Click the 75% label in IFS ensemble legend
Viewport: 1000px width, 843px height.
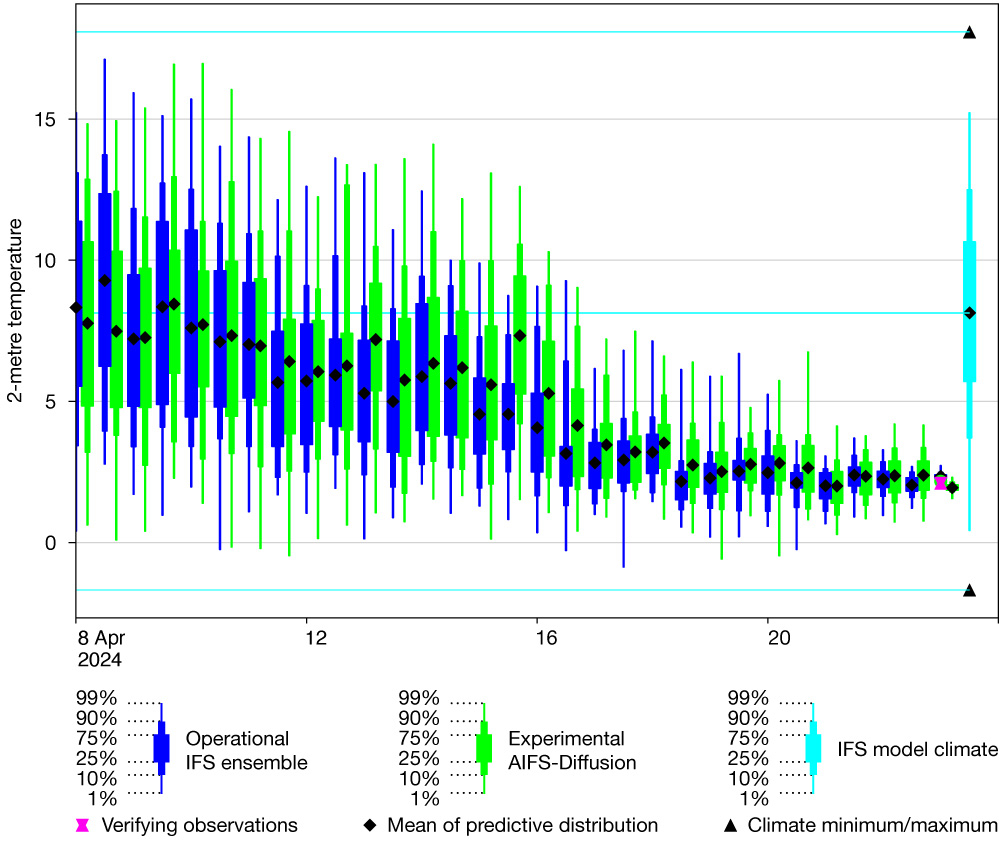[x=96, y=738]
